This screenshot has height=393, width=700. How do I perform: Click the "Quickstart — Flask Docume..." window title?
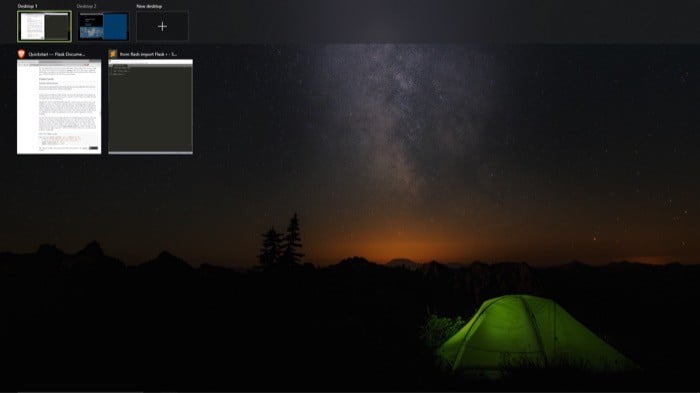point(57,54)
